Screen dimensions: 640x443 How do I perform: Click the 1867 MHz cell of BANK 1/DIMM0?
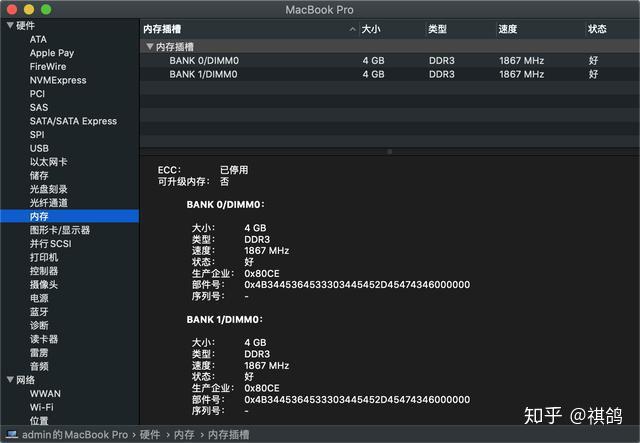pyautogui.click(x=521, y=74)
